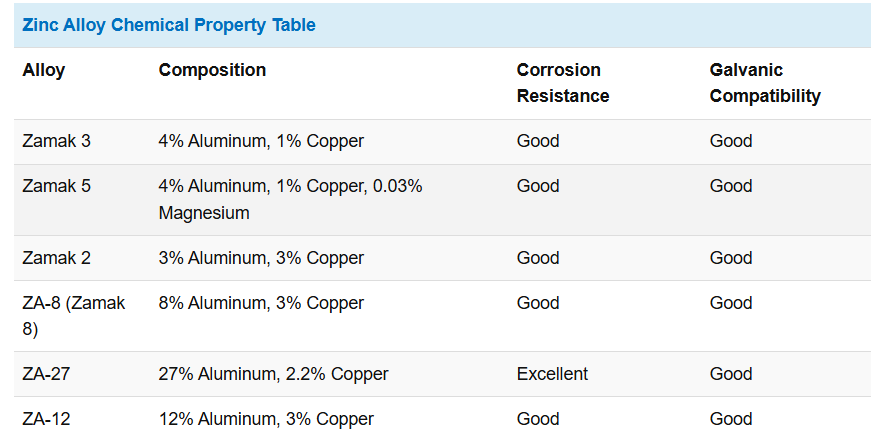The image size is (871, 439).
Task: Click the composition text containing 0.03% Magnesium
Action: point(290,199)
